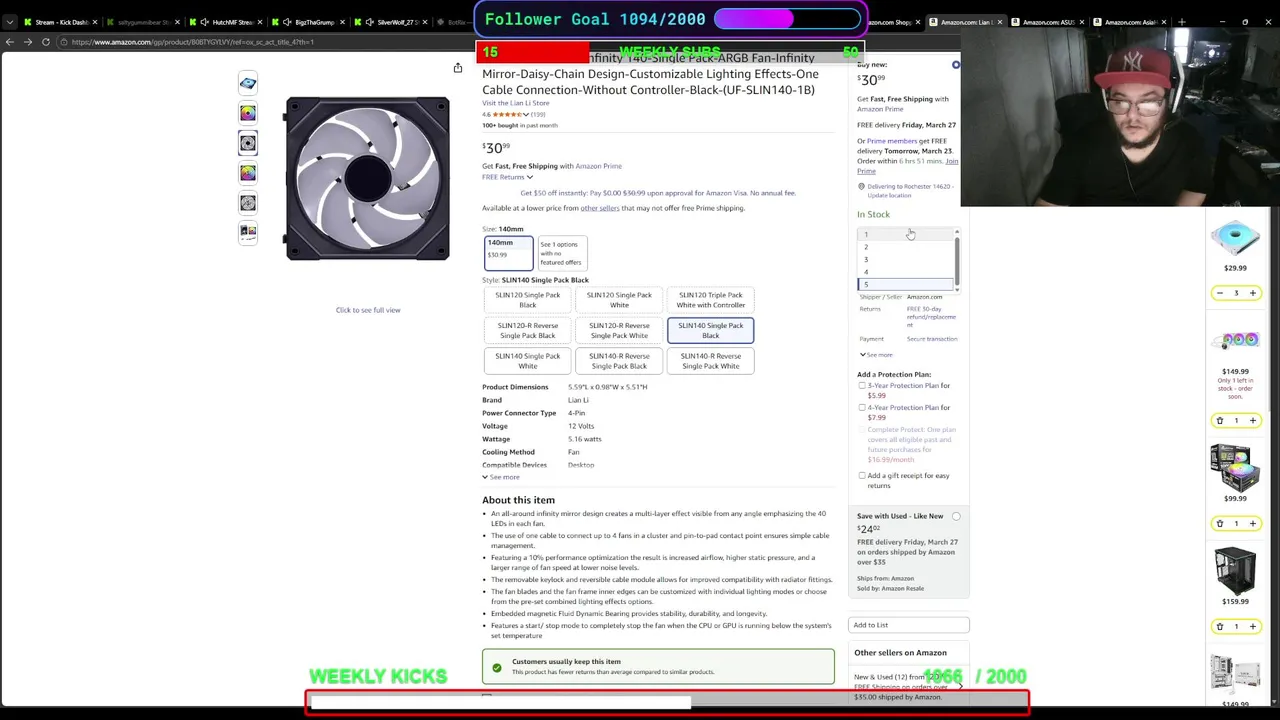
Task: Close the Stream - Kick Dashboard tab
Action: click(94, 22)
